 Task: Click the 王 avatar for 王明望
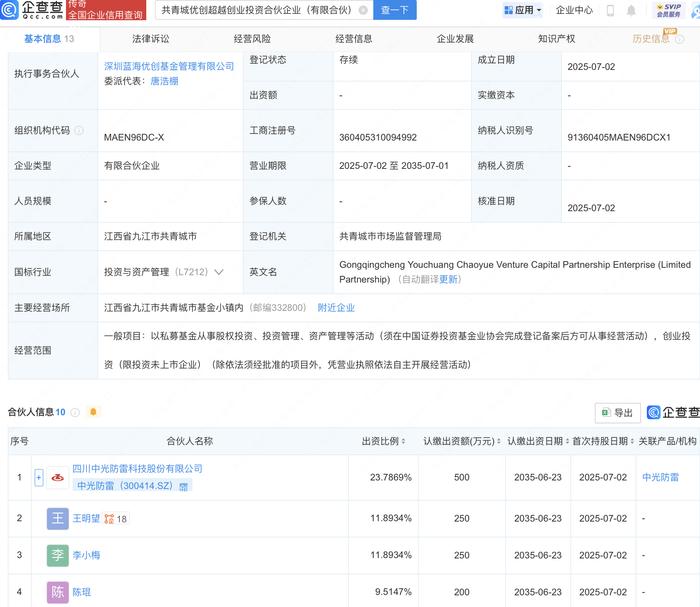click(x=58, y=519)
